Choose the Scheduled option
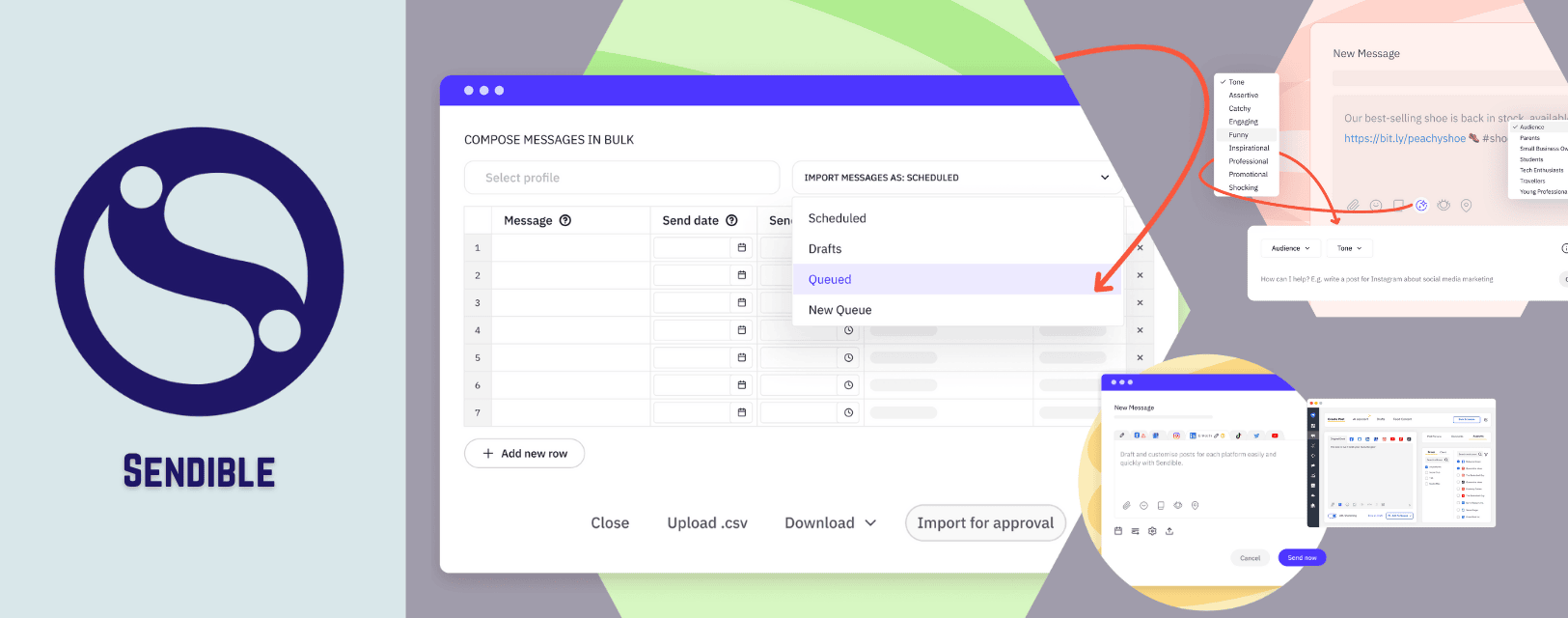Image resolution: width=1568 pixels, height=618 pixels. pos(957,218)
